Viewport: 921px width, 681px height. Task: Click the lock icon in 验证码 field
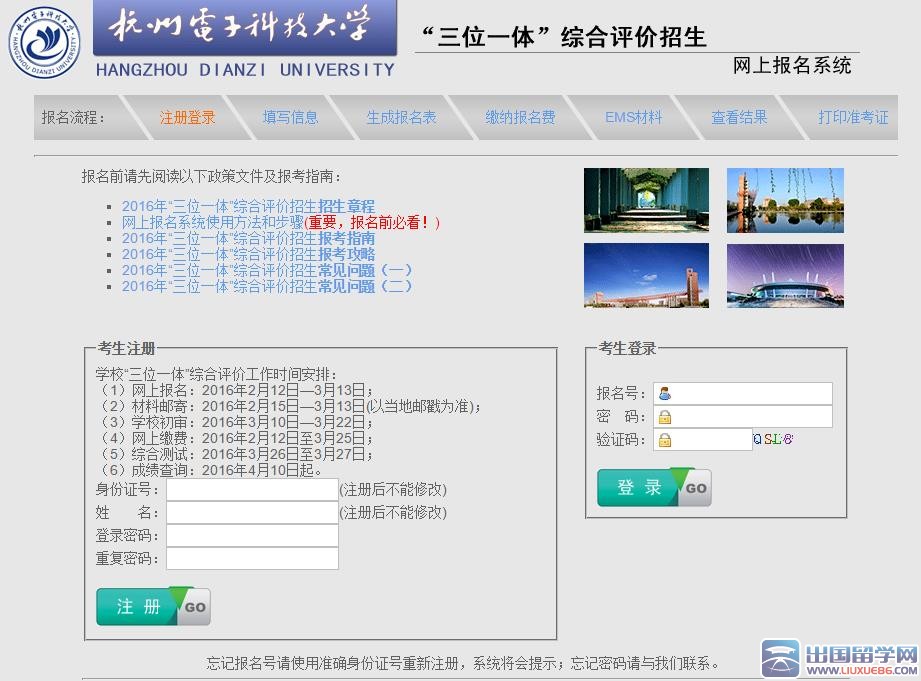pos(665,440)
